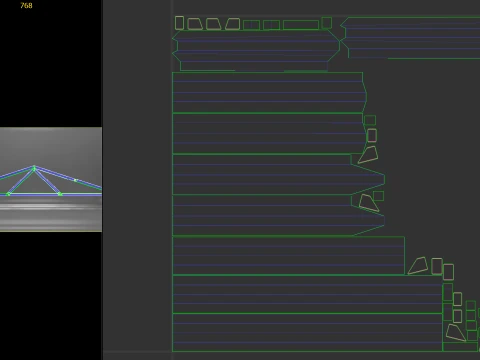Select the apex vertex of the roof truss
480x360 pixels.
point(34,168)
